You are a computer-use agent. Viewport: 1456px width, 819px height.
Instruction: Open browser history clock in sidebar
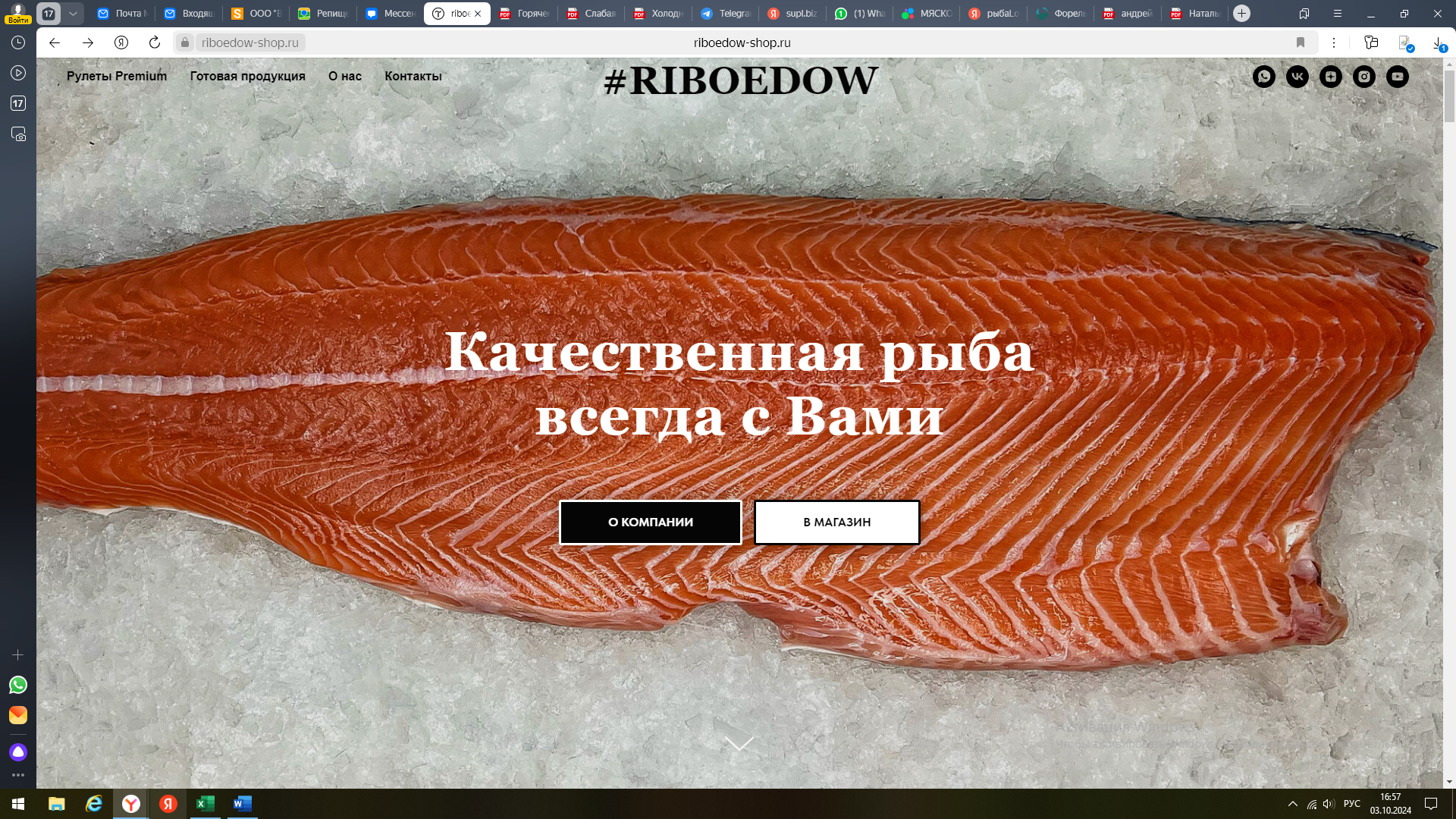pos(18,43)
